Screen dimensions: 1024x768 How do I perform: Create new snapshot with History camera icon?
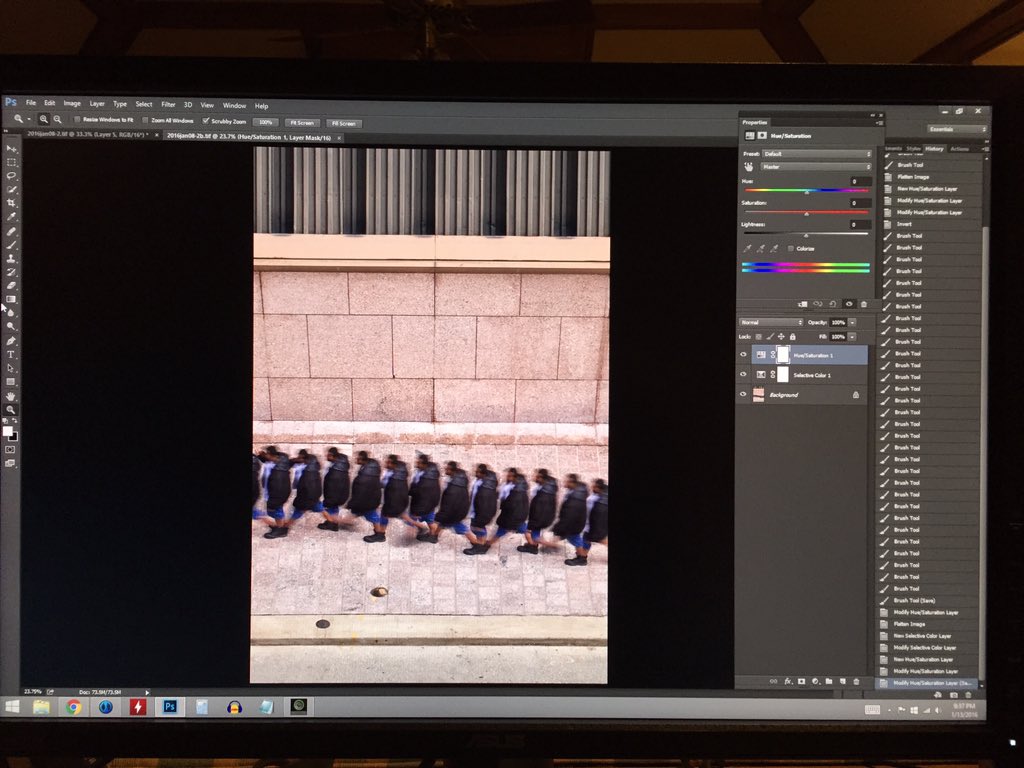pyautogui.click(x=953, y=695)
